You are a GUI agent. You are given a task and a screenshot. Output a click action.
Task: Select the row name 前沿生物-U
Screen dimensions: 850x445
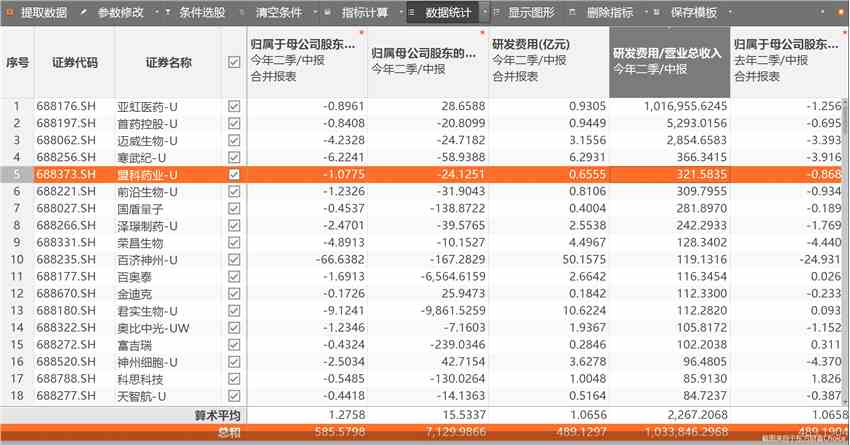tap(147, 192)
